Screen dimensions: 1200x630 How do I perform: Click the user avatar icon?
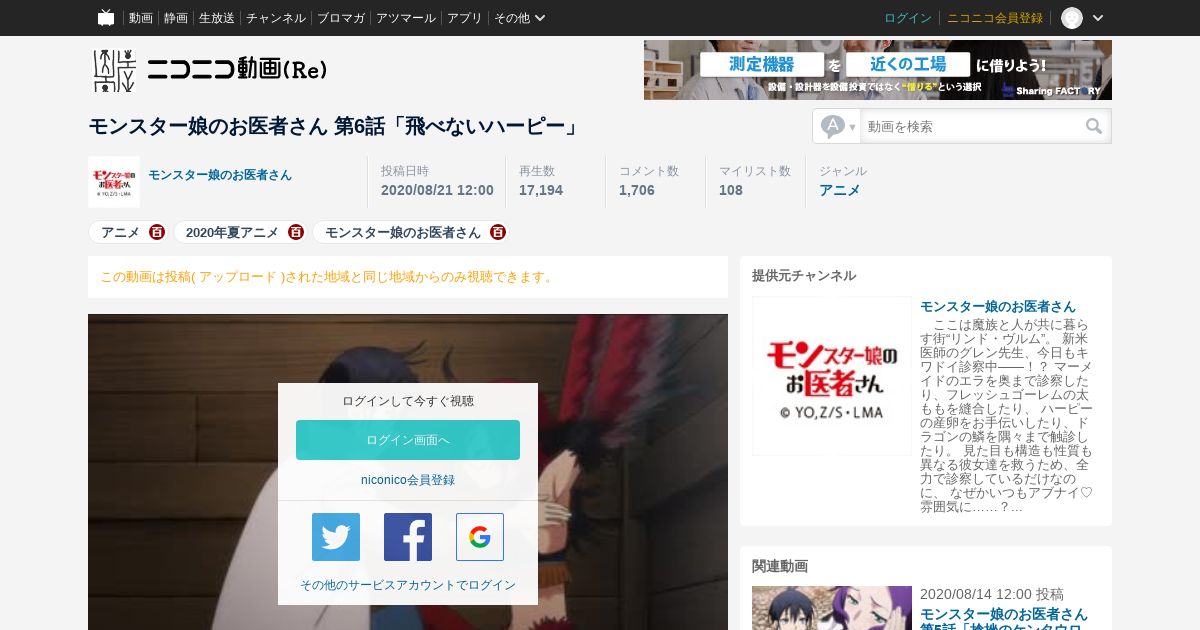[x=1072, y=18]
